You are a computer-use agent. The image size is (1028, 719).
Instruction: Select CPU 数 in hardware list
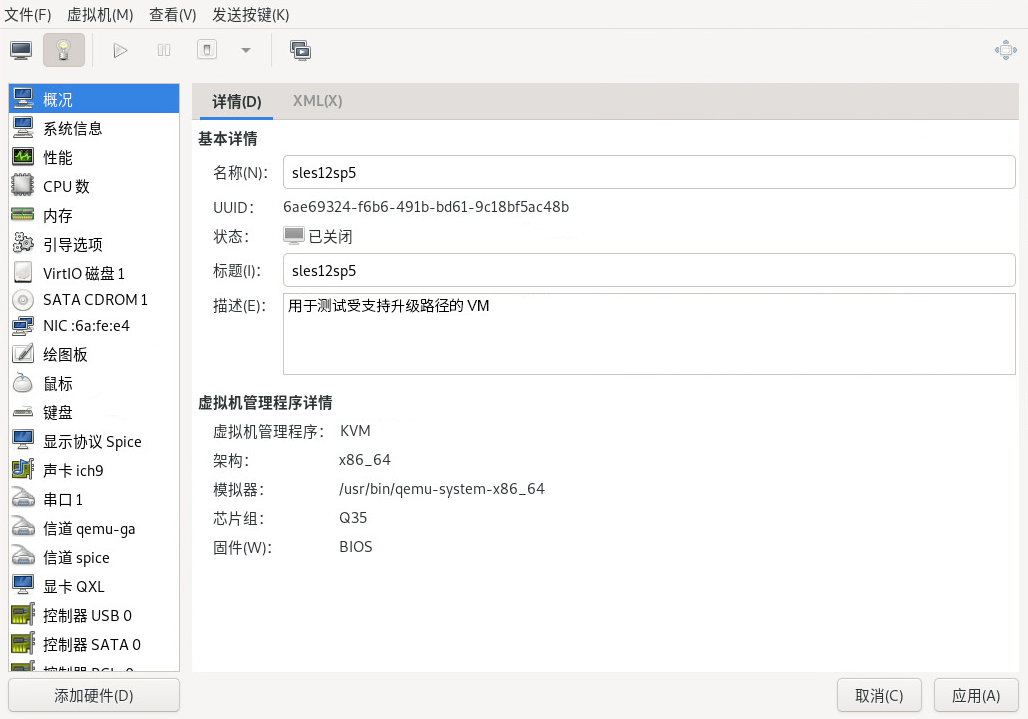[66, 186]
